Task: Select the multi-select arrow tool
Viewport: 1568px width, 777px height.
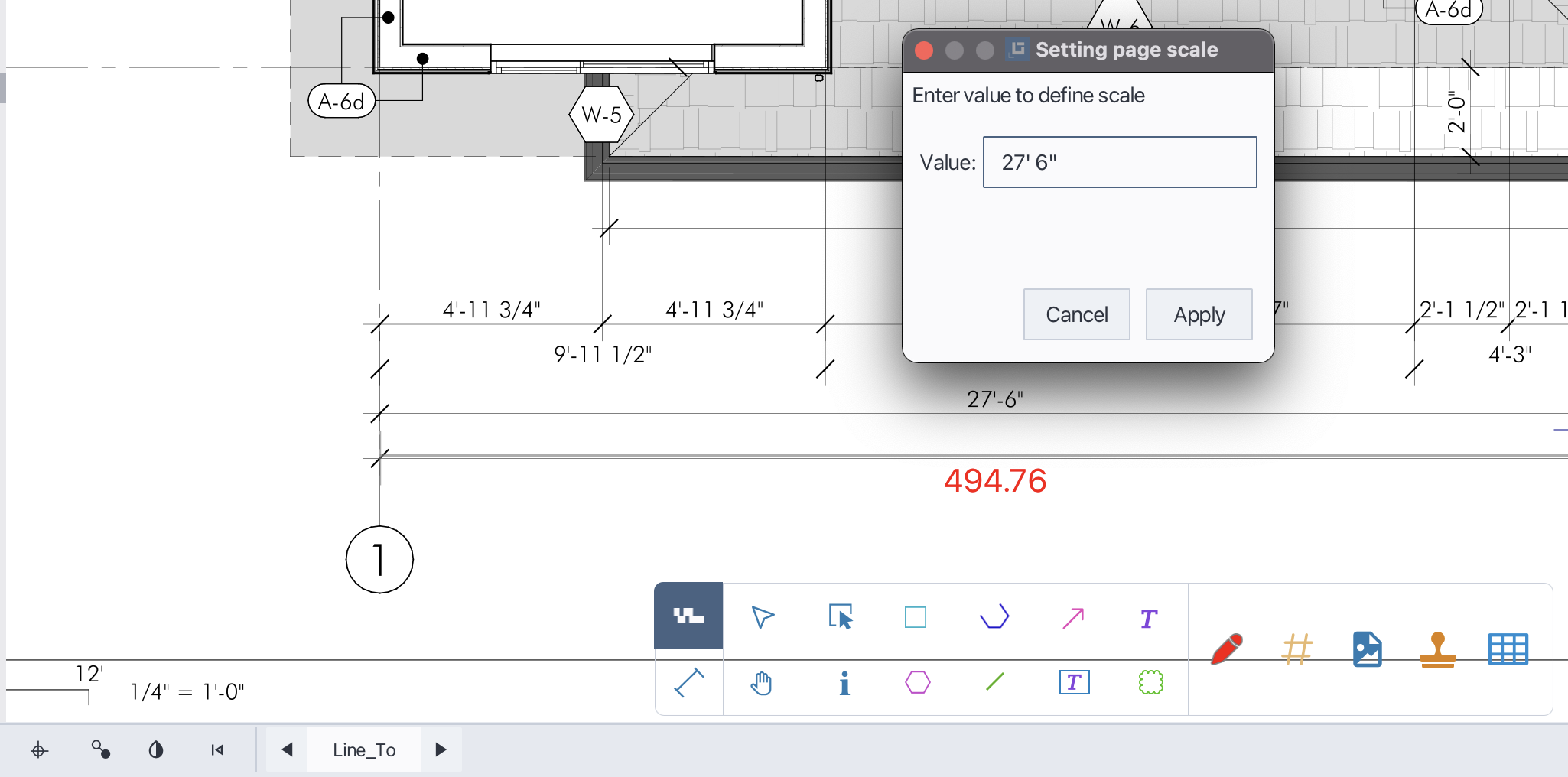Action: click(x=841, y=618)
